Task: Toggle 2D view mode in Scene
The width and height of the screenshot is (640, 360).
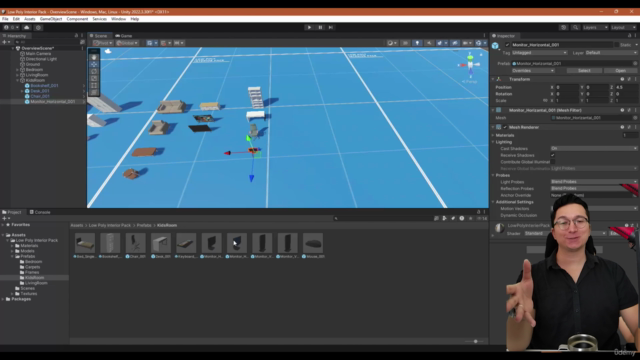Action: 405,43
